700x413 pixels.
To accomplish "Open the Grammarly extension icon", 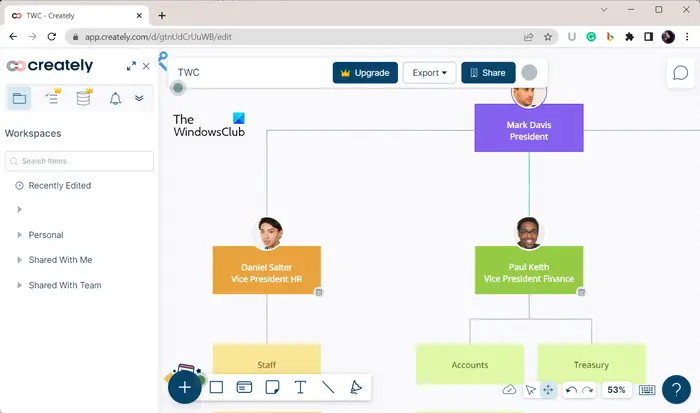I will coord(591,37).
